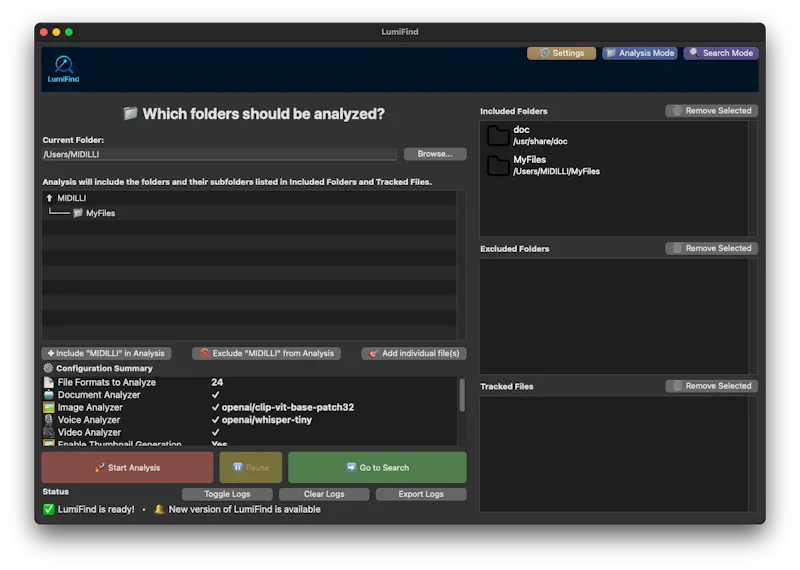The image size is (800, 570).
Task: Click the Document Analyzer checkmark
Action: pyautogui.click(x=215, y=394)
